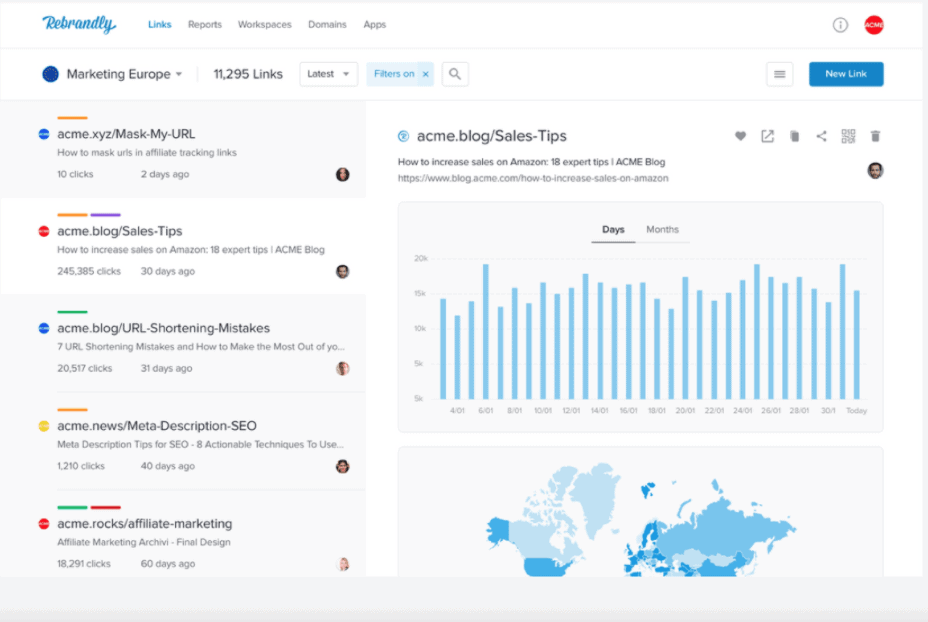Image resolution: width=928 pixels, height=622 pixels.
Task: Click the orange tag on Mask-My-URL
Action: 72,118
